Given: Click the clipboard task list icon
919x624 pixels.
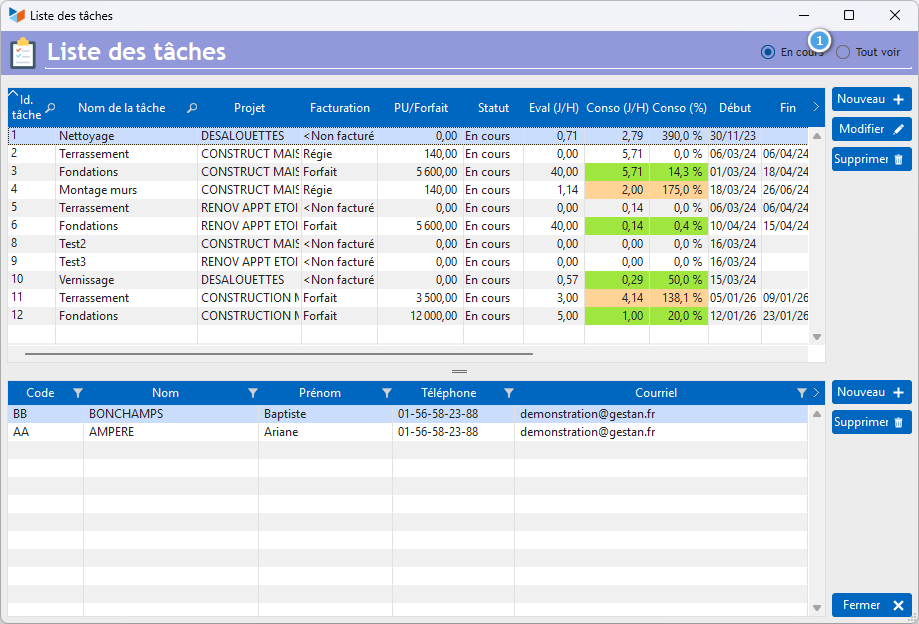Looking at the screenshot, I should click(x=23, y=53).
